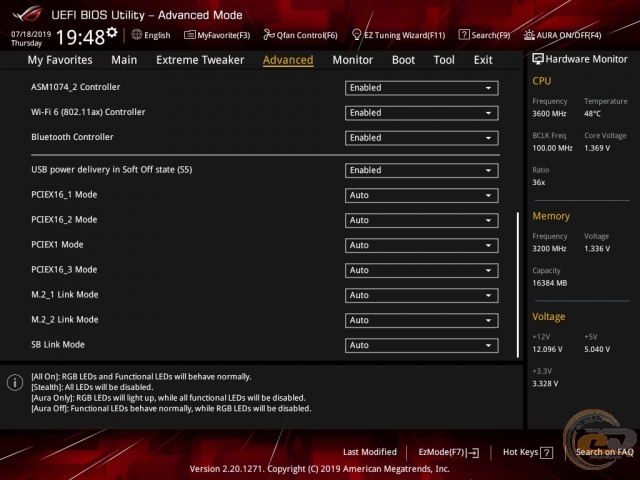640x480 pixels.
Task: Open Qfan Control fan icon
Action: (x=269, y=35)
